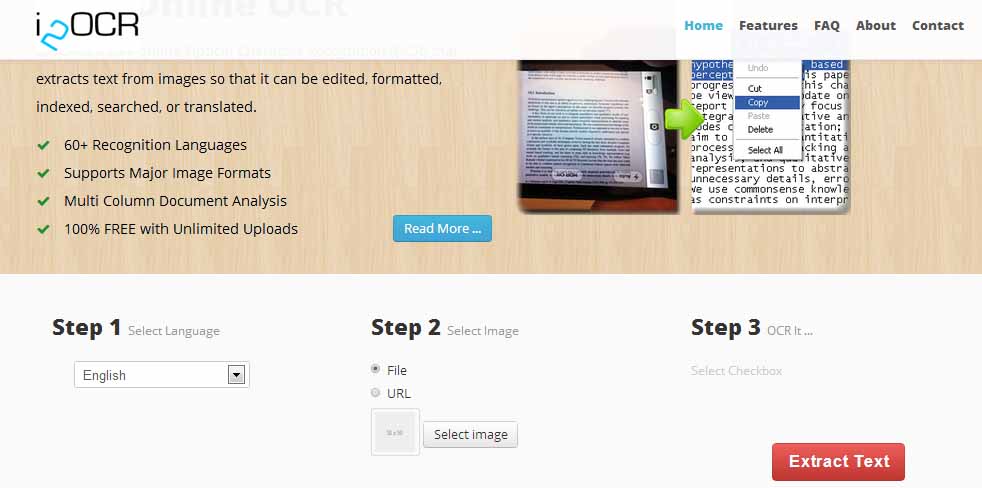This screenshot has width=982, height=488.
Task: Click the 'Select Language' subtitle
Action: (174, 331)
